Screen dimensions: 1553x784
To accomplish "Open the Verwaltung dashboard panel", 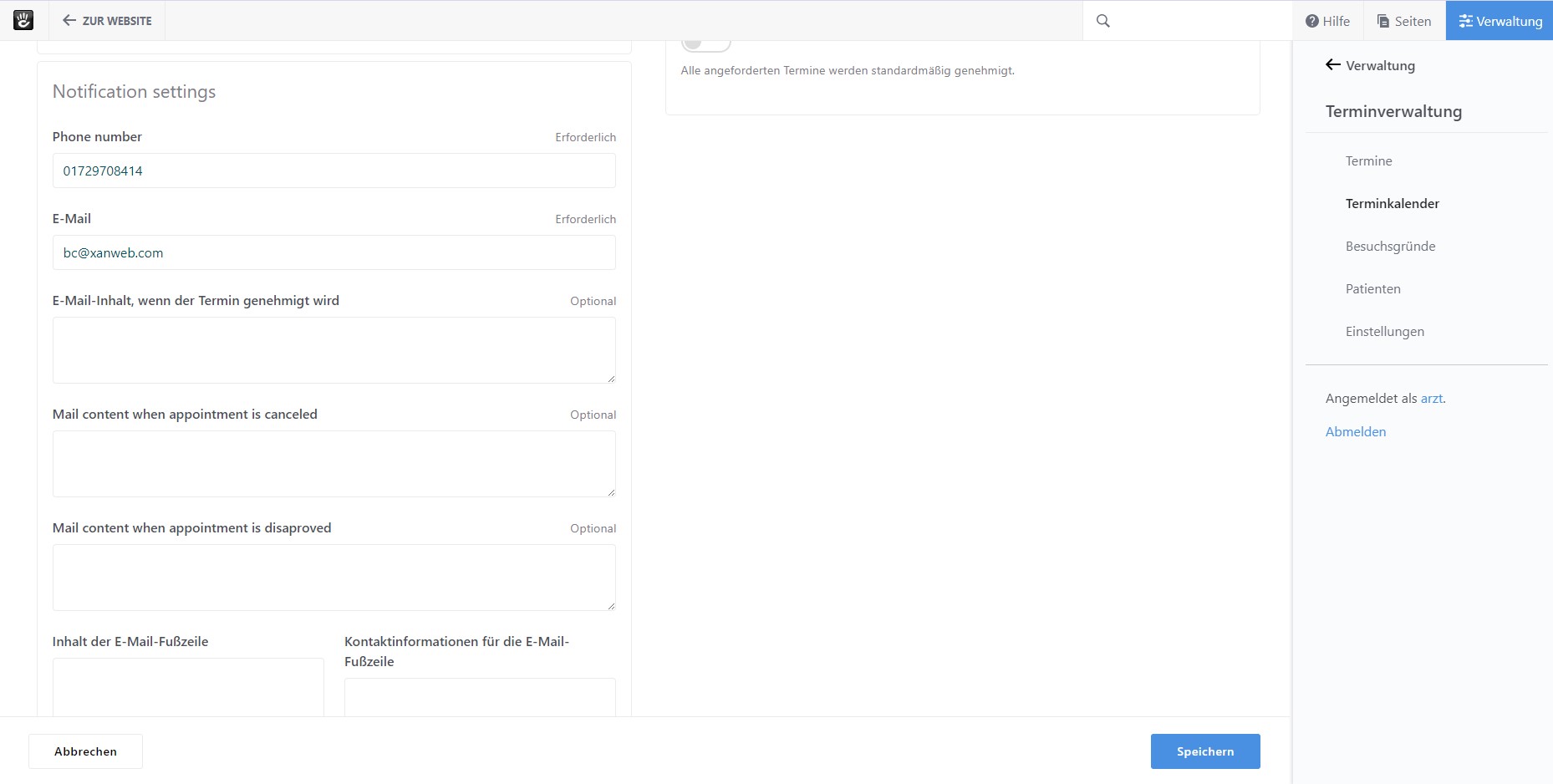I will tap(1500, 21).
